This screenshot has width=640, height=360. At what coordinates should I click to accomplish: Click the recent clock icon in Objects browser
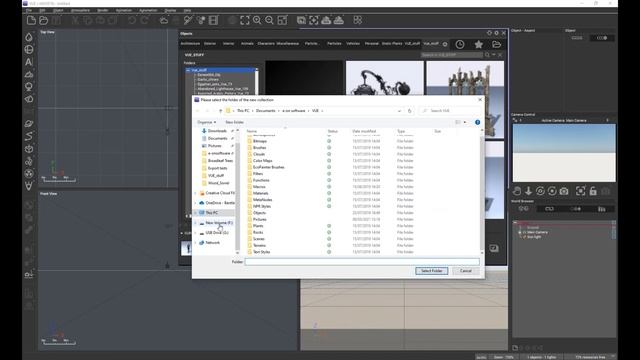coord(460,44)
